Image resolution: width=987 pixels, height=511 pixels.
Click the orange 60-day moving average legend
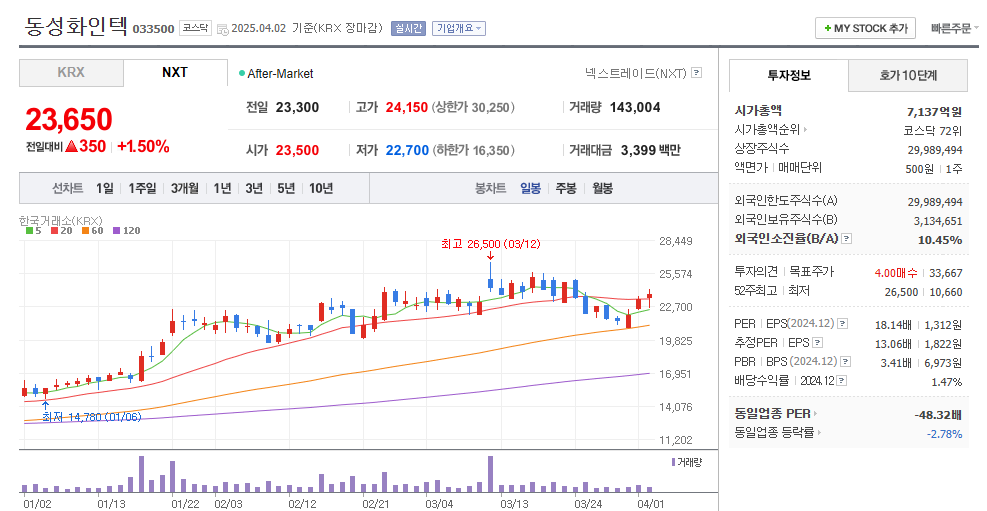click(x=93, y=231)
